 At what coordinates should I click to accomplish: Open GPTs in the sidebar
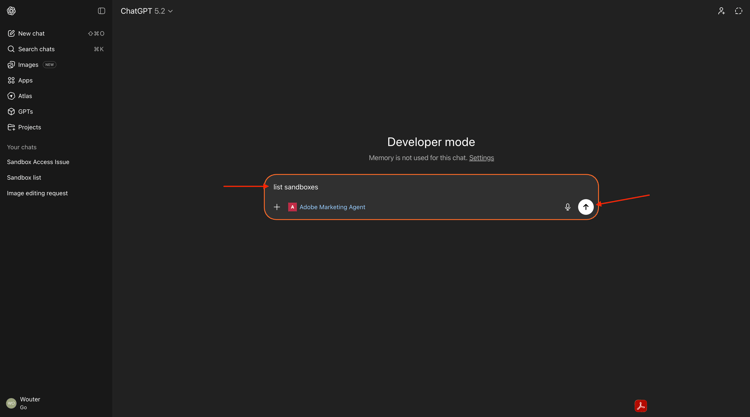tap(55, 111)
